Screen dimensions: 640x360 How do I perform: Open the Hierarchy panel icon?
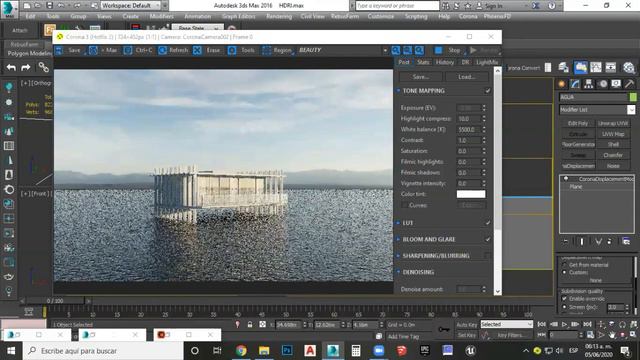click(589, 84)
